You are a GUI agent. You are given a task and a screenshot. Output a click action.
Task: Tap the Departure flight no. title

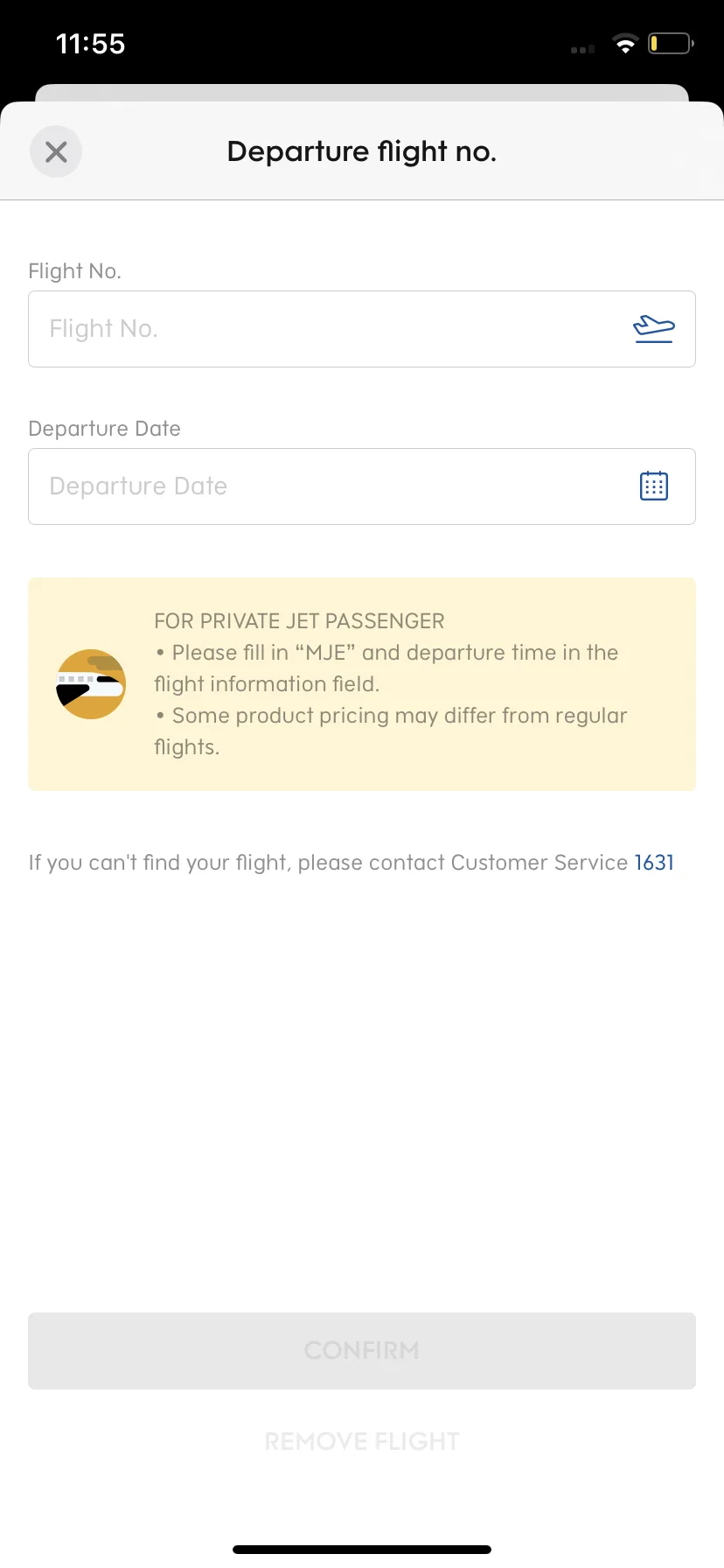pos(362,151)
